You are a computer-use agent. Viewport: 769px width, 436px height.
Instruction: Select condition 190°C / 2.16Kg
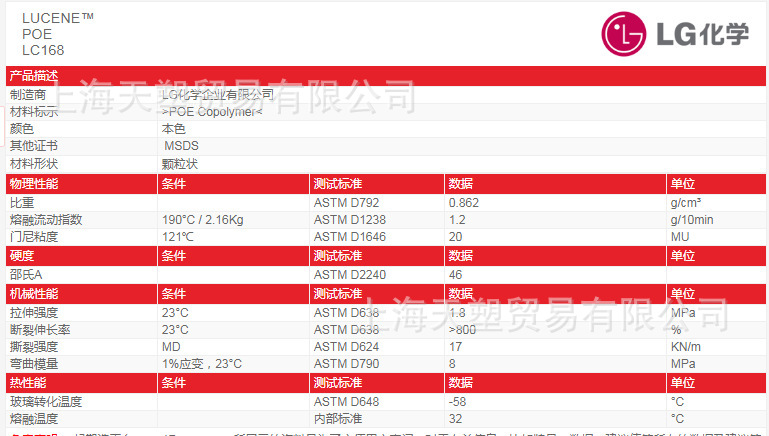(x=203, y=220)
